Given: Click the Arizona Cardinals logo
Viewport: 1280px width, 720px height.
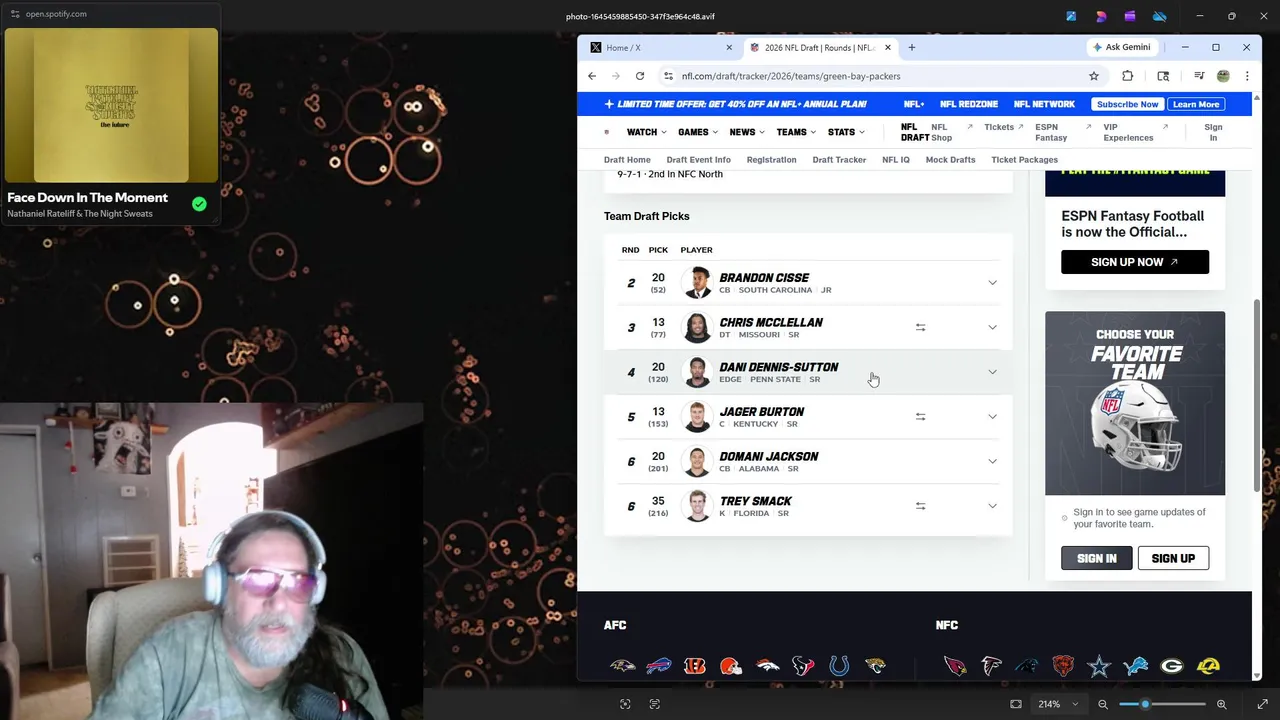Looking at the screenshot, I should [x=955, y=666].
